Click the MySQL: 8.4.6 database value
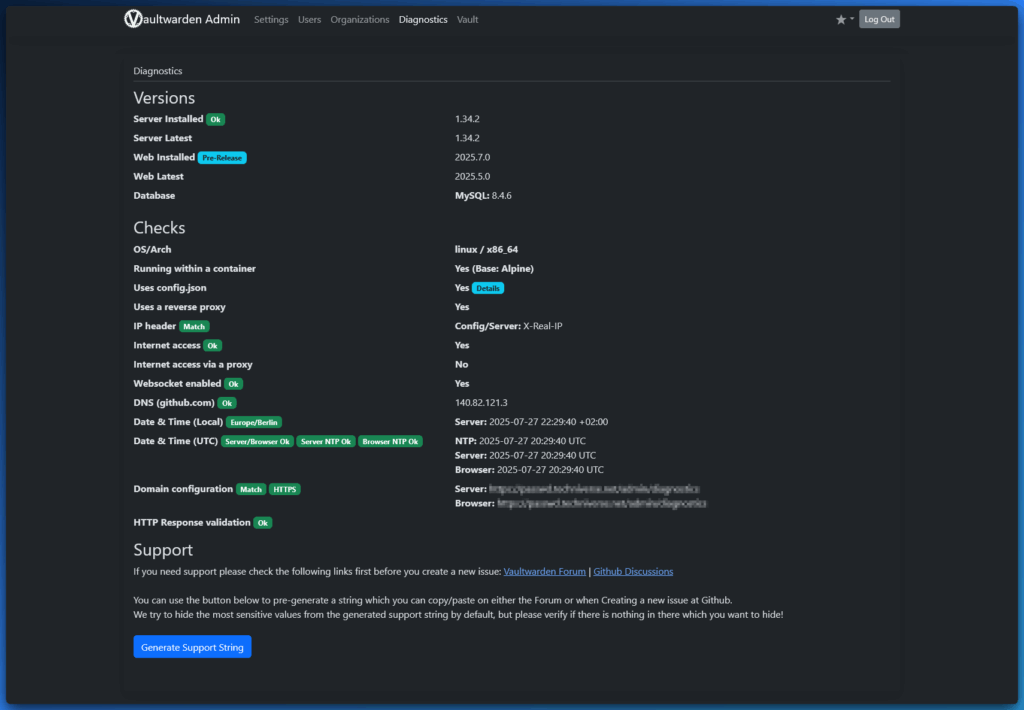The width and height of the screenshot is (1024, 710). pos(483,195)
